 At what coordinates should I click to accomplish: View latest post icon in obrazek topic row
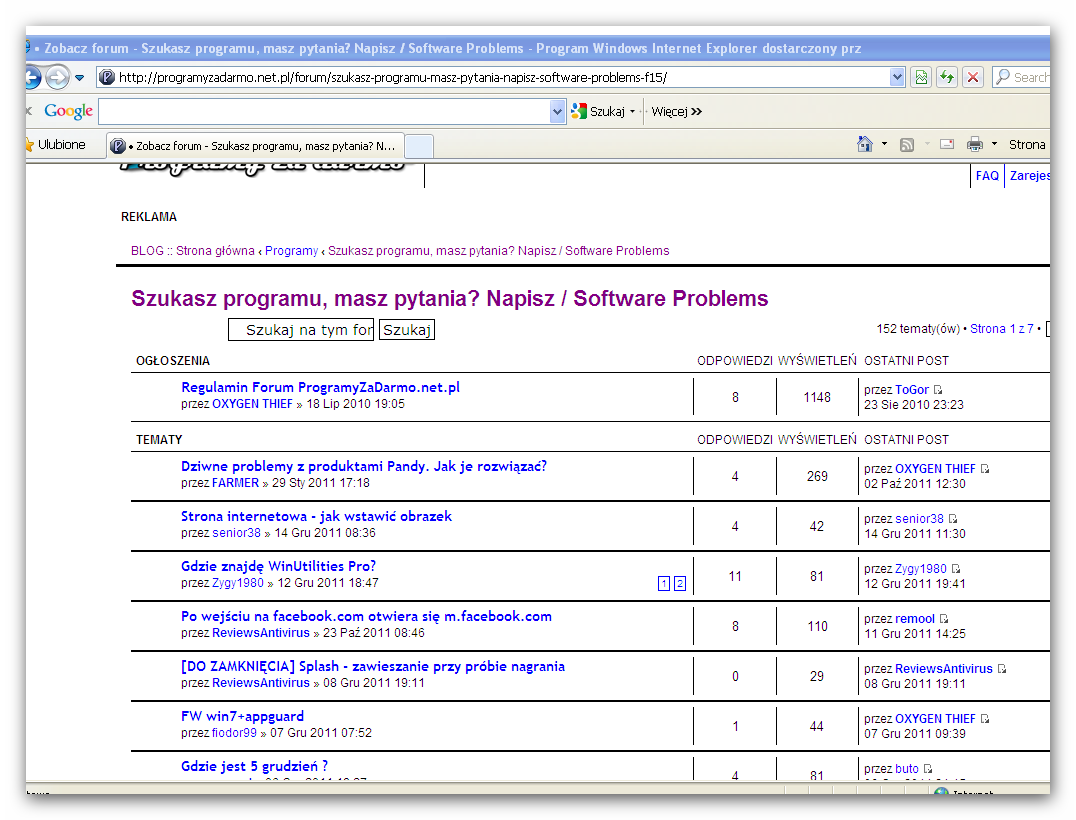(952, 519)
